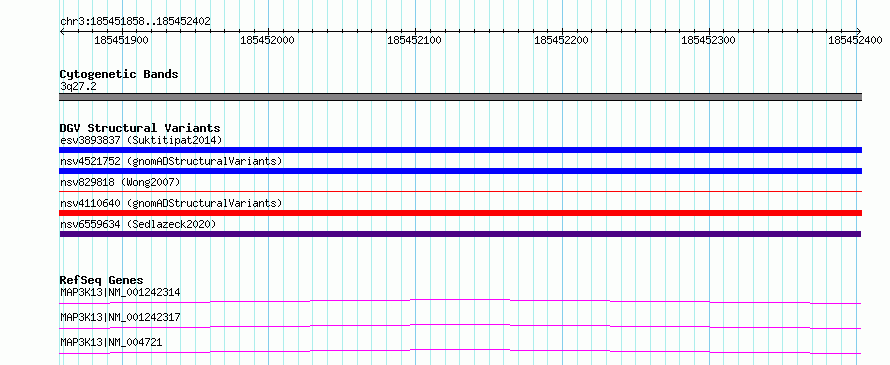This screenshot has height=365, width=890.
Task: Open the Cytogenetic Bands track heading
Action: click(x=119, y=74)
